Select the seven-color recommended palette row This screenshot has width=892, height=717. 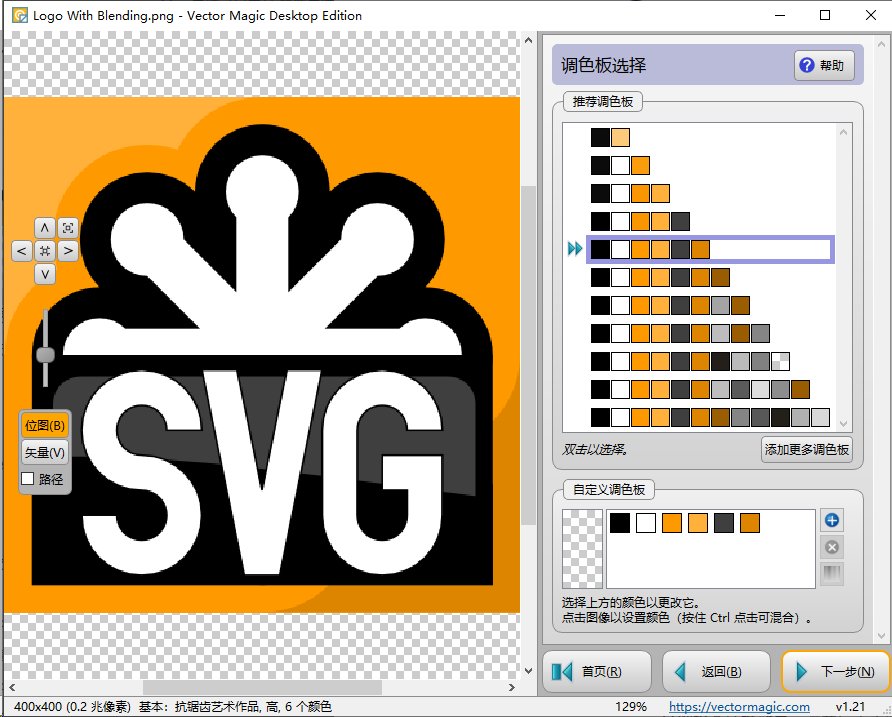click(x=709, y=277)
